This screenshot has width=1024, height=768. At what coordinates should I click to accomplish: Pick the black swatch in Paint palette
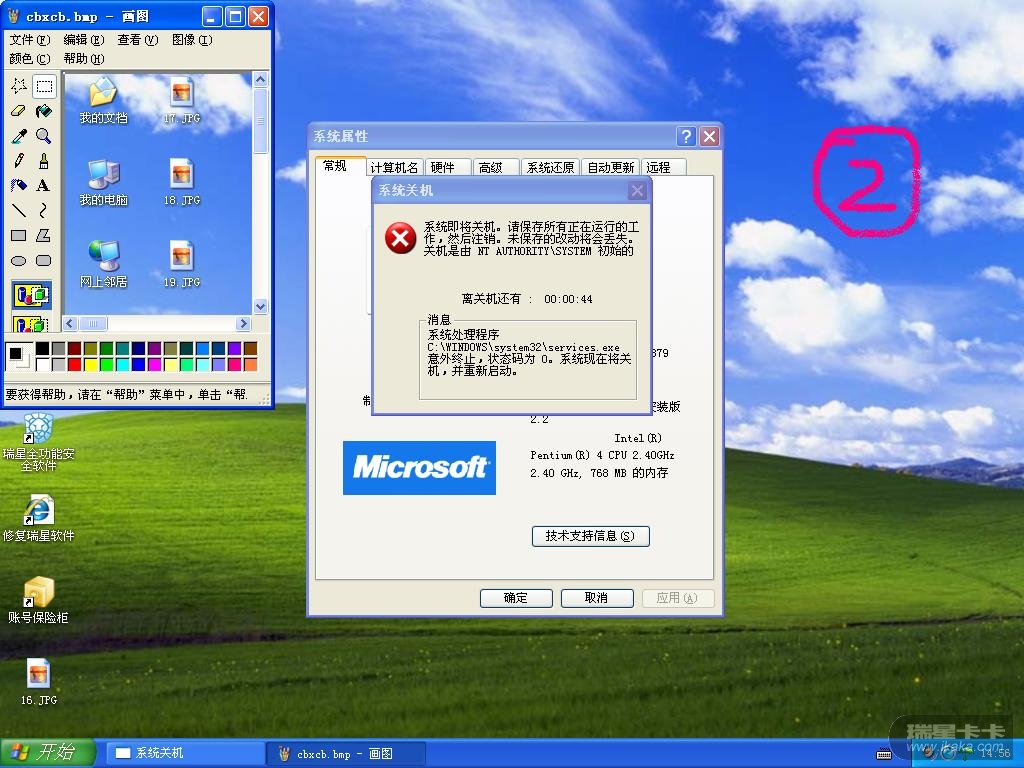[42, 349]
